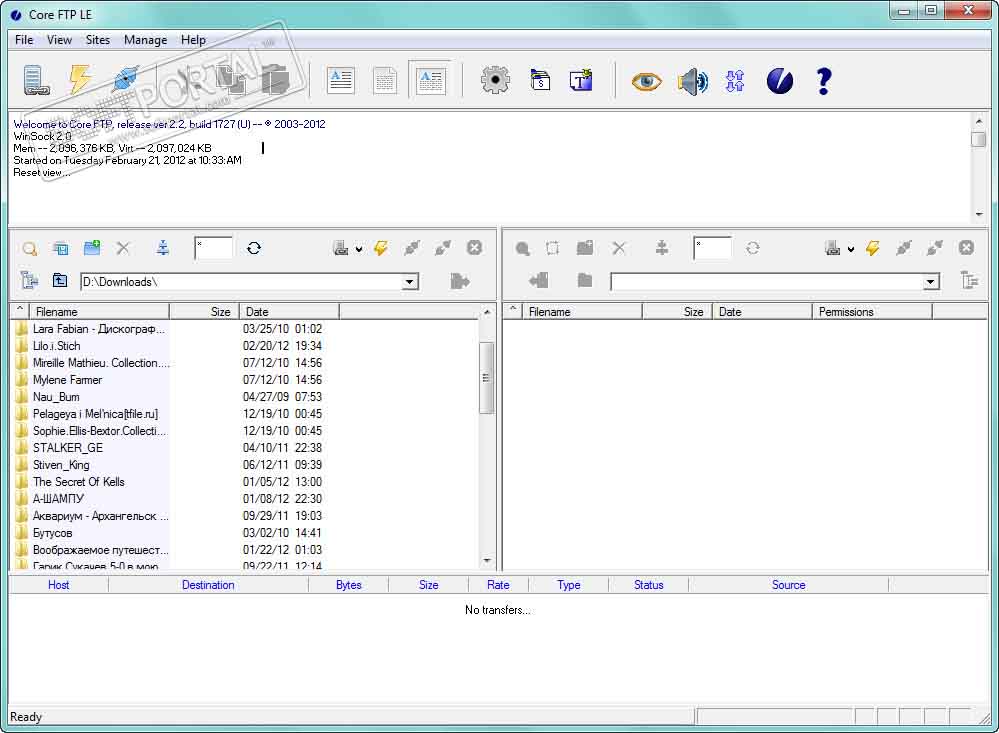Open the Sites menu
The image size is (999, 733).
point(97,40)
